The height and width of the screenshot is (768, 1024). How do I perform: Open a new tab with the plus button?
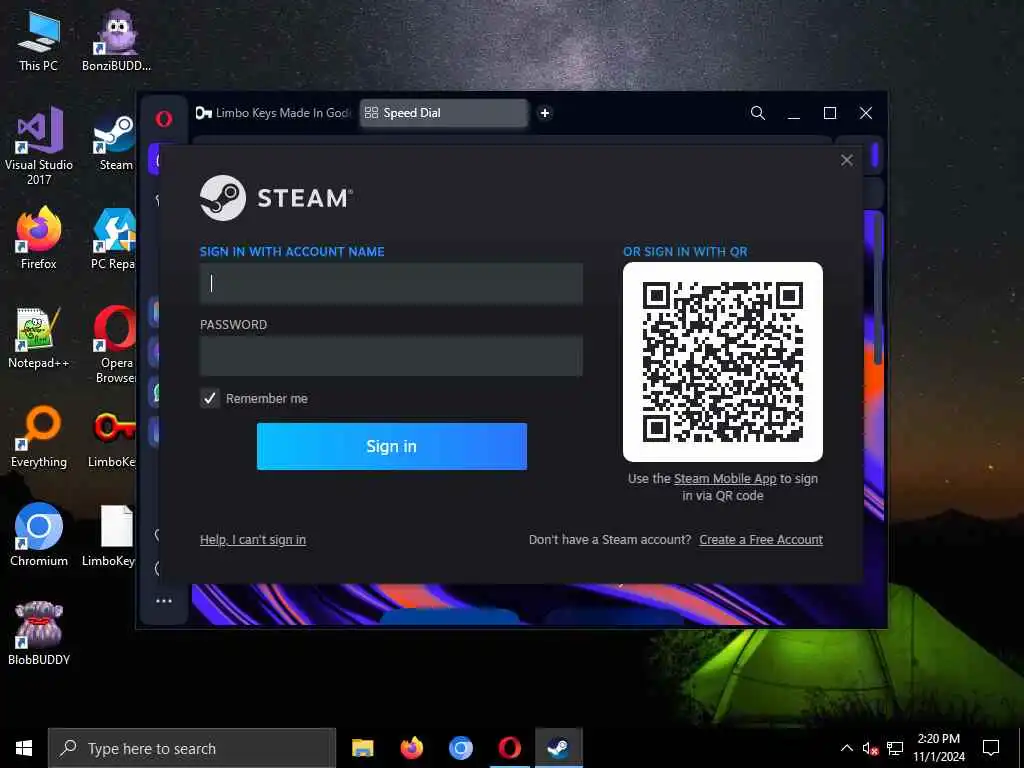tap(545, 113)
